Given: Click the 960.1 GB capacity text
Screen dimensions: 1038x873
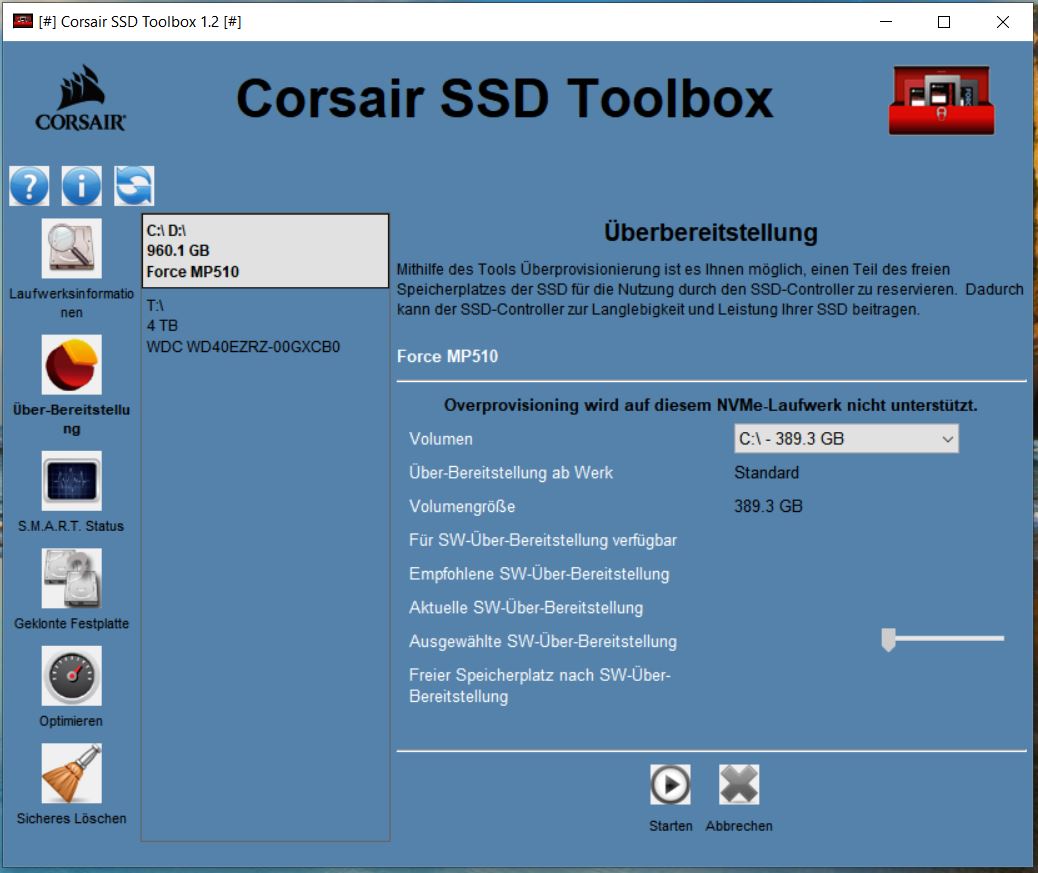Looking at the screenshot, I should tap(178, 251).
